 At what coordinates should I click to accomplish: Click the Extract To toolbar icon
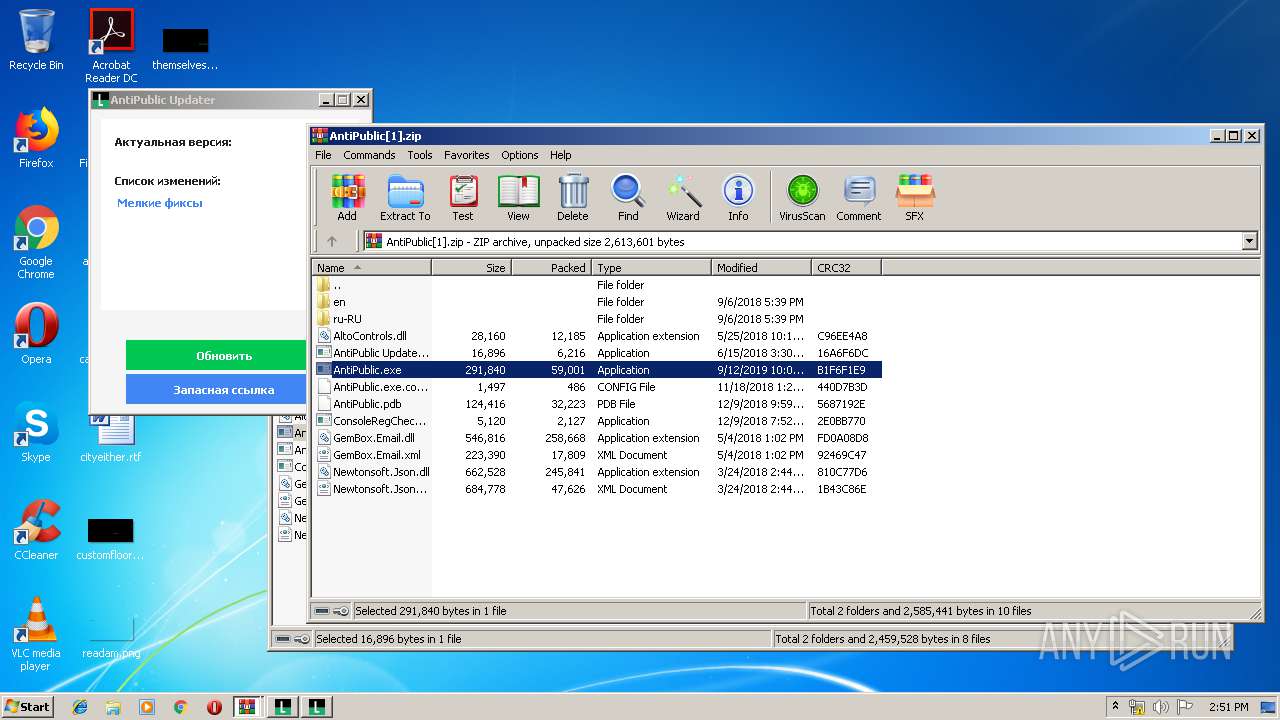pos(405,197)
